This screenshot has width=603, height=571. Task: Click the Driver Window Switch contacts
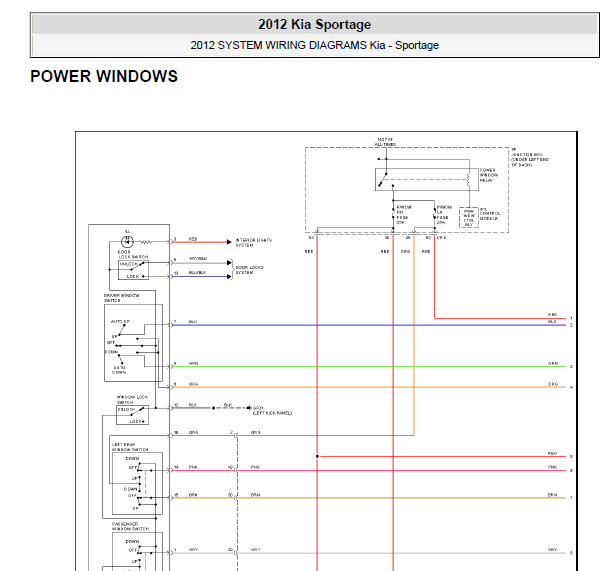click(130, 342)
